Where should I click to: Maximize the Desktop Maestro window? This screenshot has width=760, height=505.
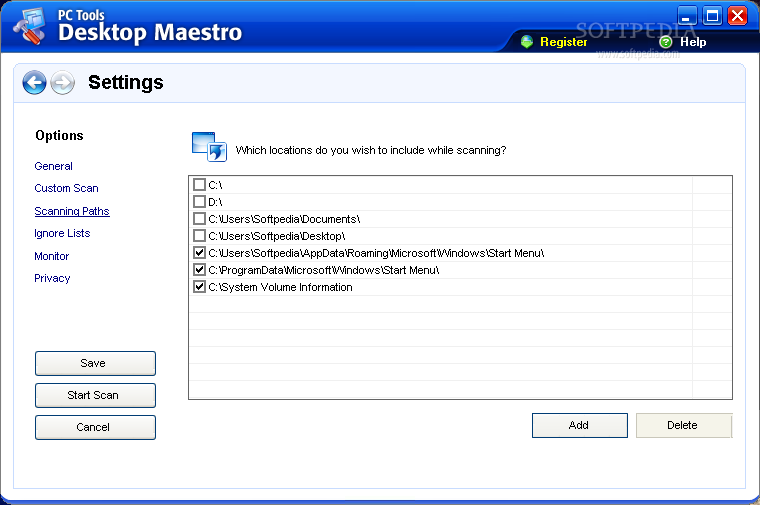tap(712, 16)
